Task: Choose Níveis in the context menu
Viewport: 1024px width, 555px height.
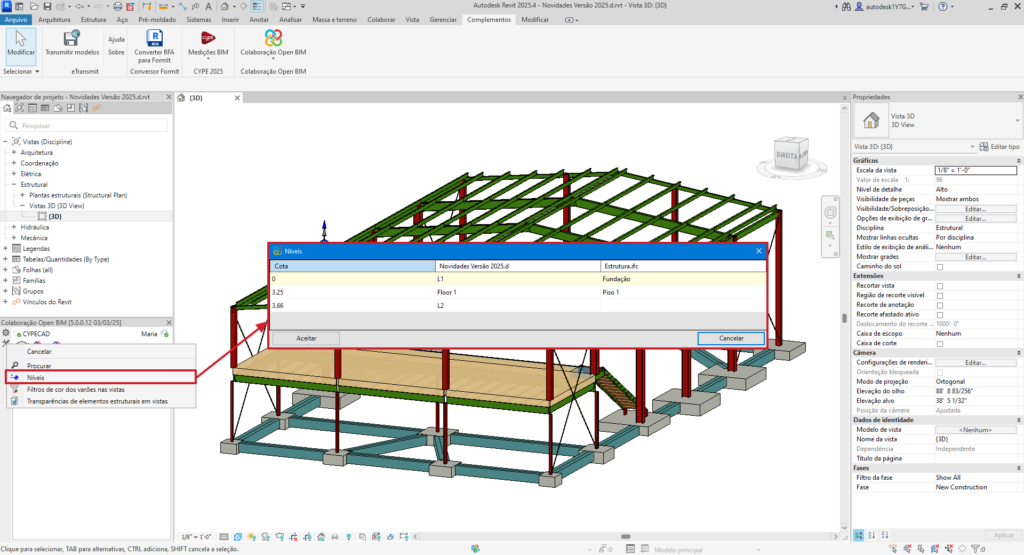Action: click(x=101, y=377)
